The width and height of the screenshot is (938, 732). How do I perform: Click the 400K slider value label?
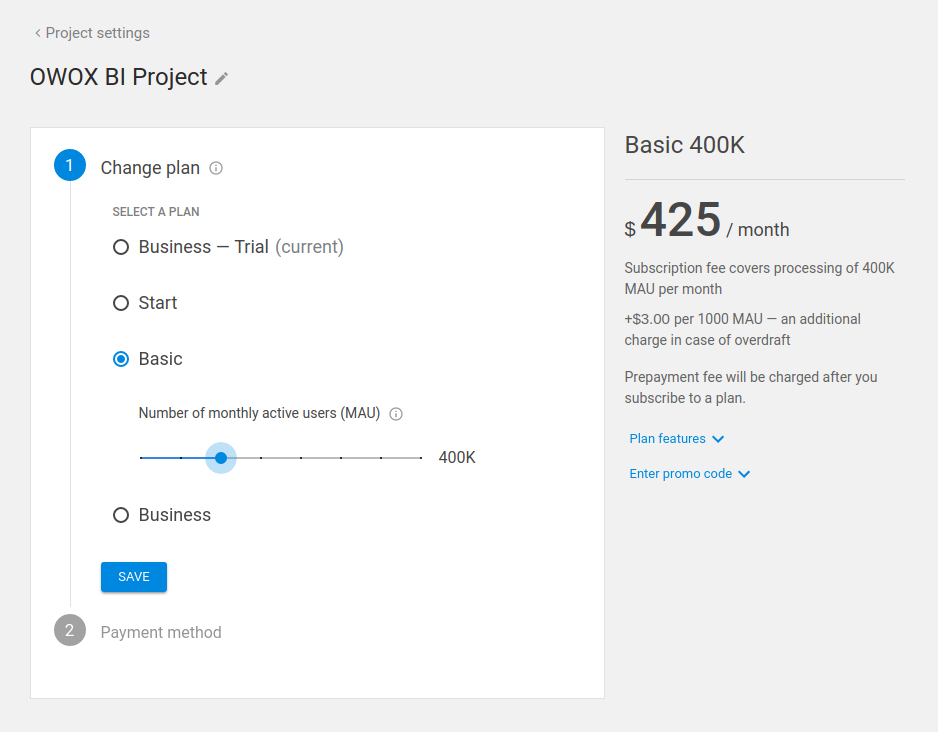click(x=457, y=458)
